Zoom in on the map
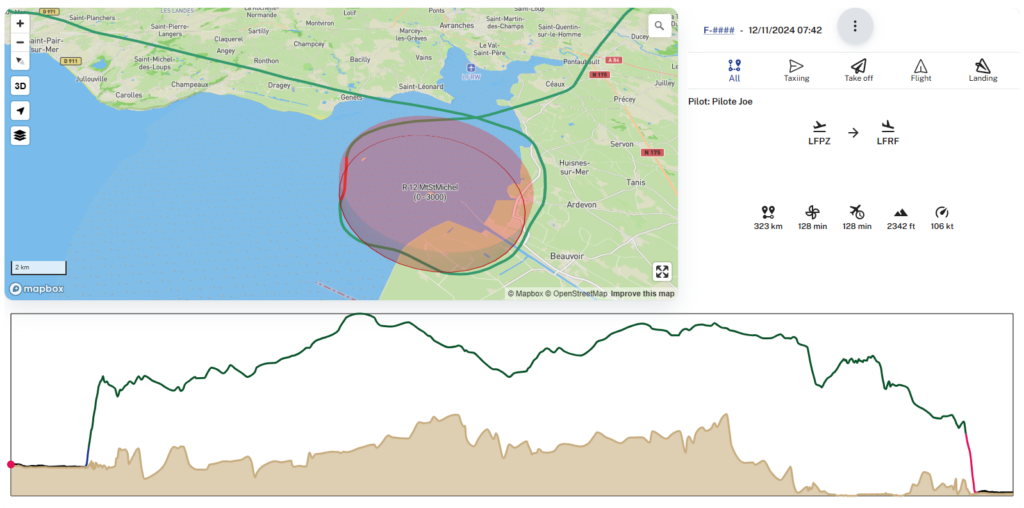The height and width of the screenshot is (508, 1024). [20, 23]
